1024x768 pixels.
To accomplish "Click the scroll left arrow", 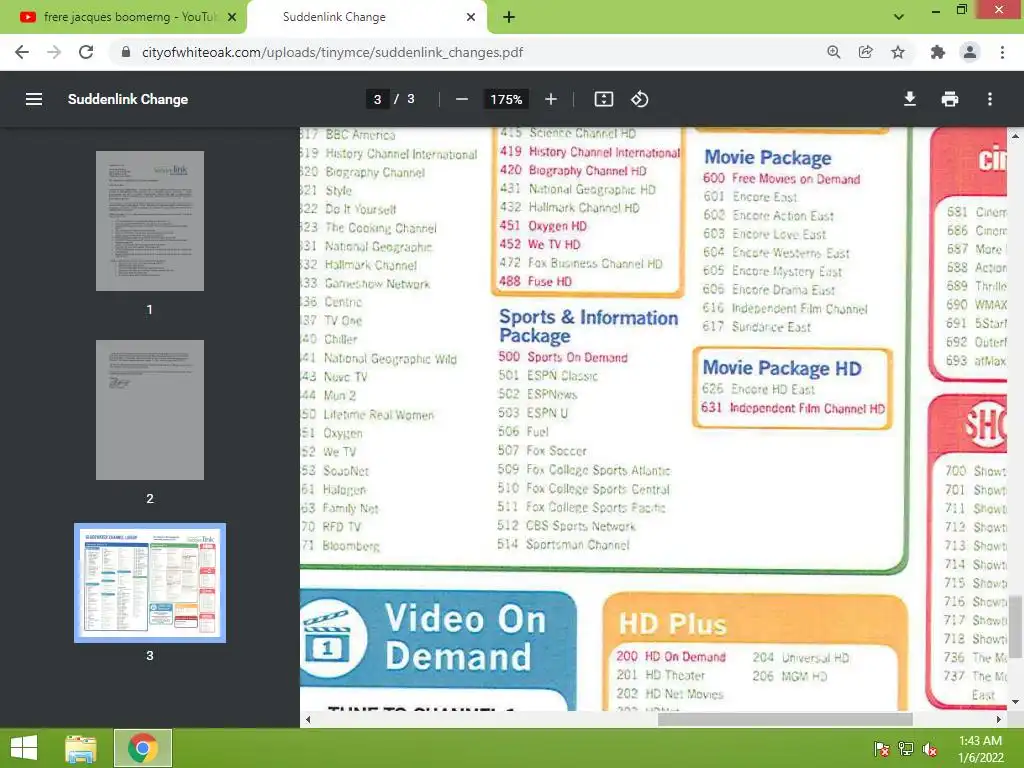I will point(308,719).
